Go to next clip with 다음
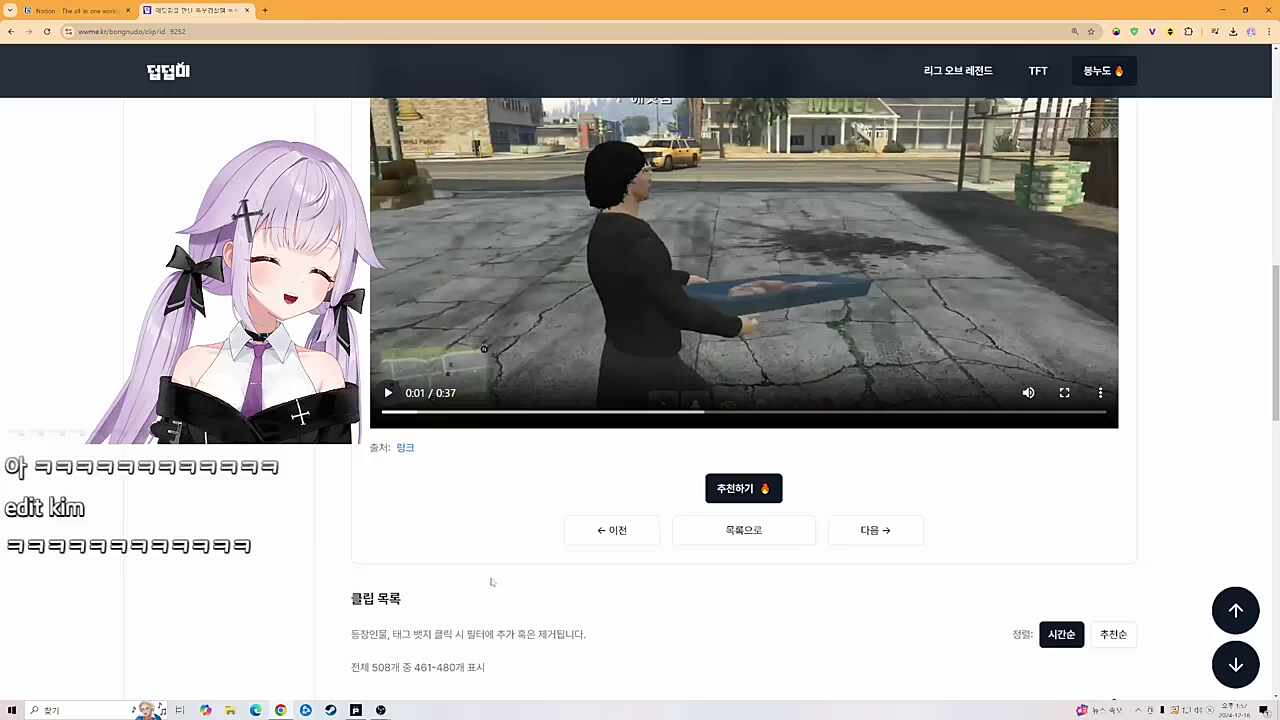Image resolution: width=1280 pixels, height=720 pixels. click(x=875, y=531)
